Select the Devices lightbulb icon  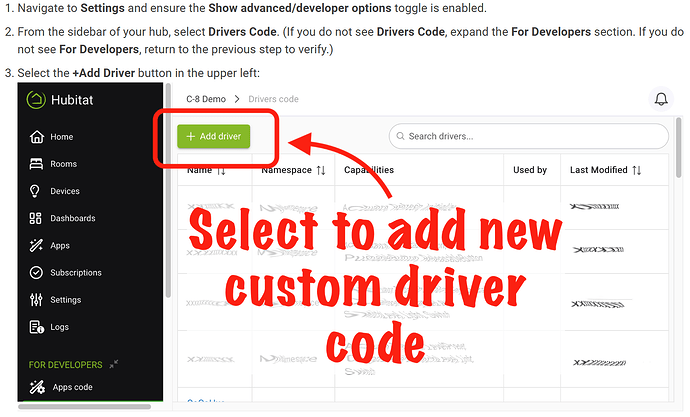[x=34, y=191]
